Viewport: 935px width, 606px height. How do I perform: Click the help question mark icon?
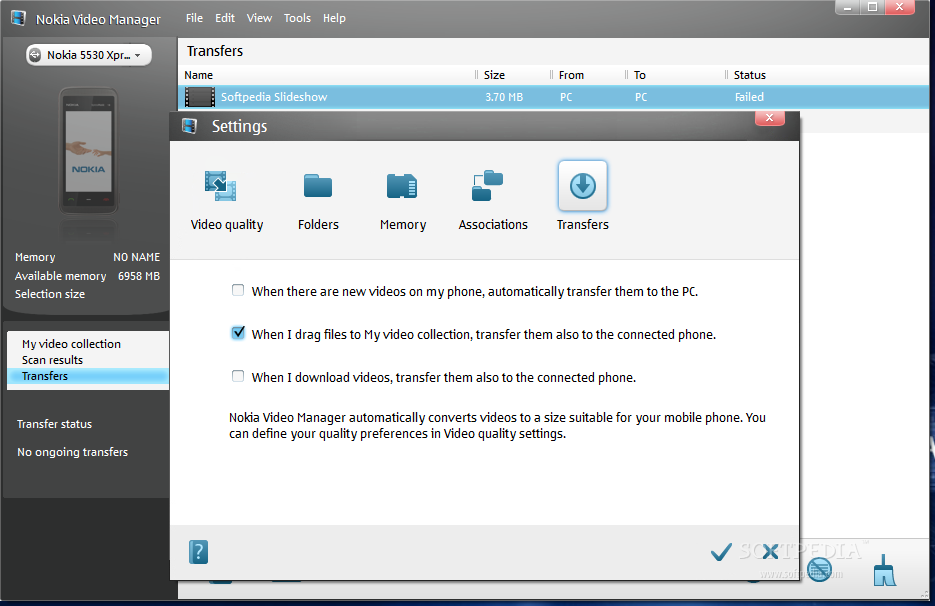199,552
